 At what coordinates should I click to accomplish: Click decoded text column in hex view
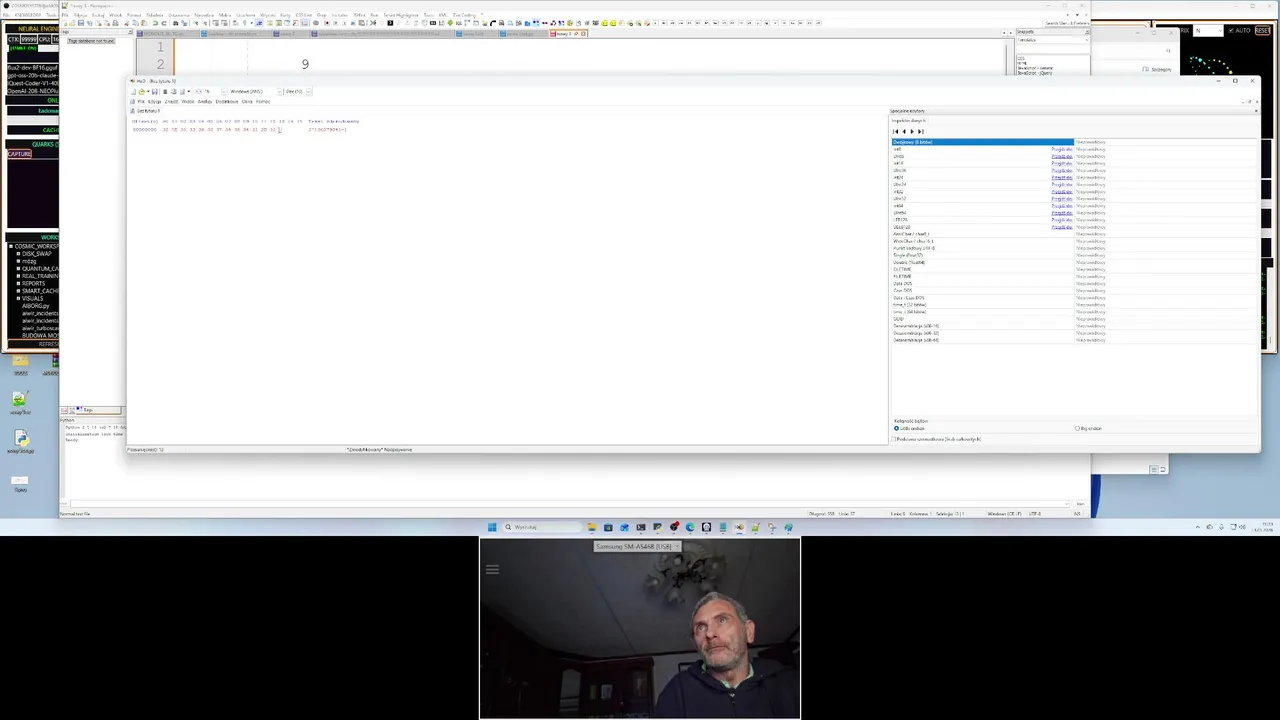tap(328, 130)
